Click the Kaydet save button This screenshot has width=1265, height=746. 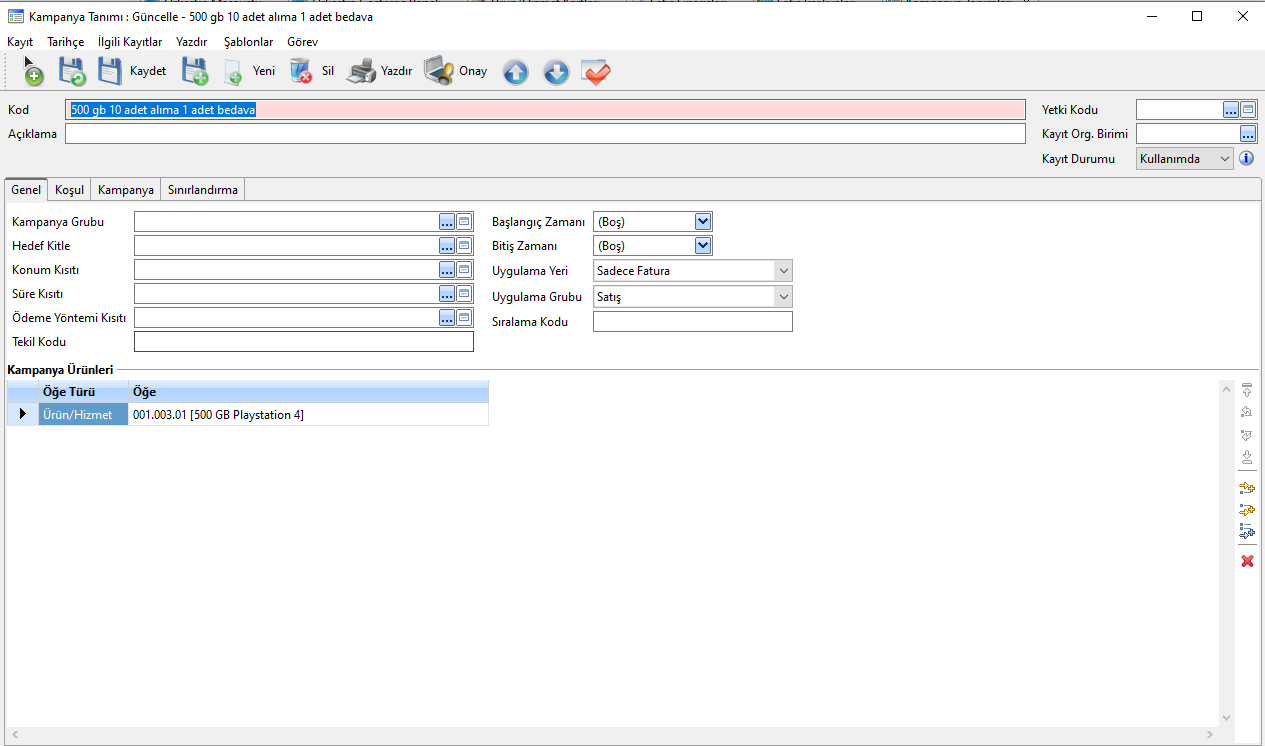coord(131,71)
